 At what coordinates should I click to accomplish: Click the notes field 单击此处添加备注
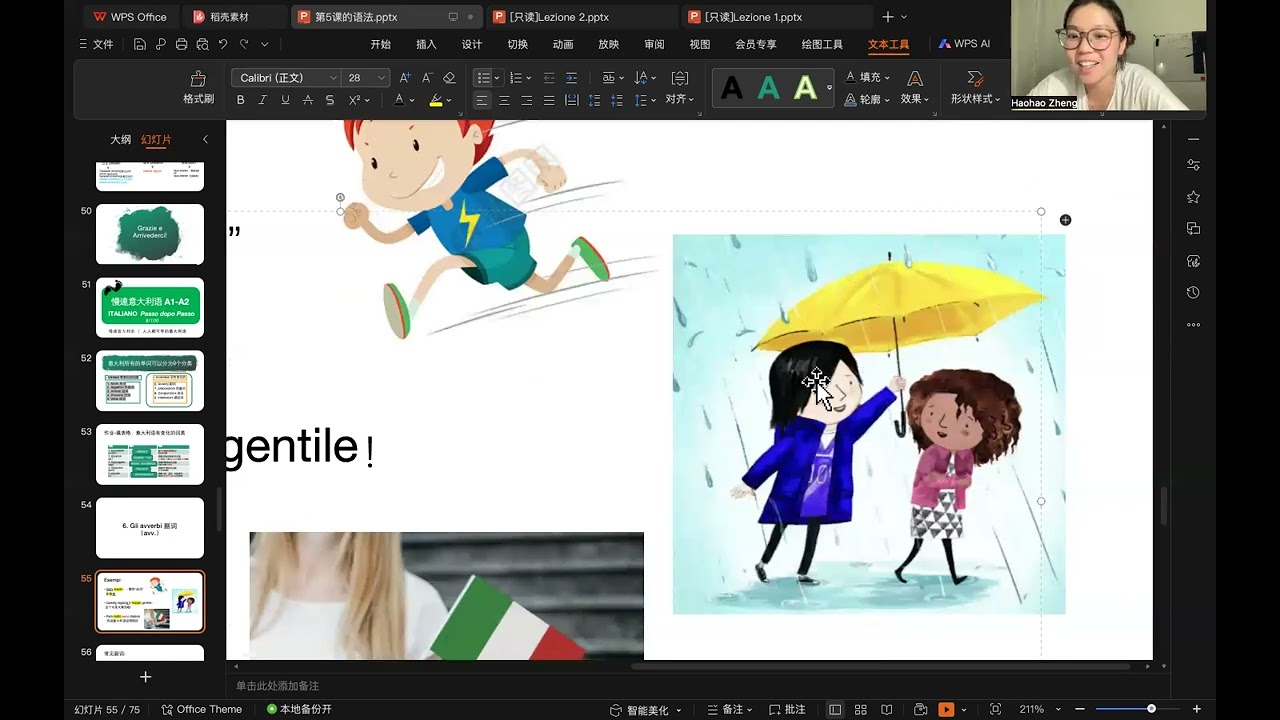click(277, 686)
